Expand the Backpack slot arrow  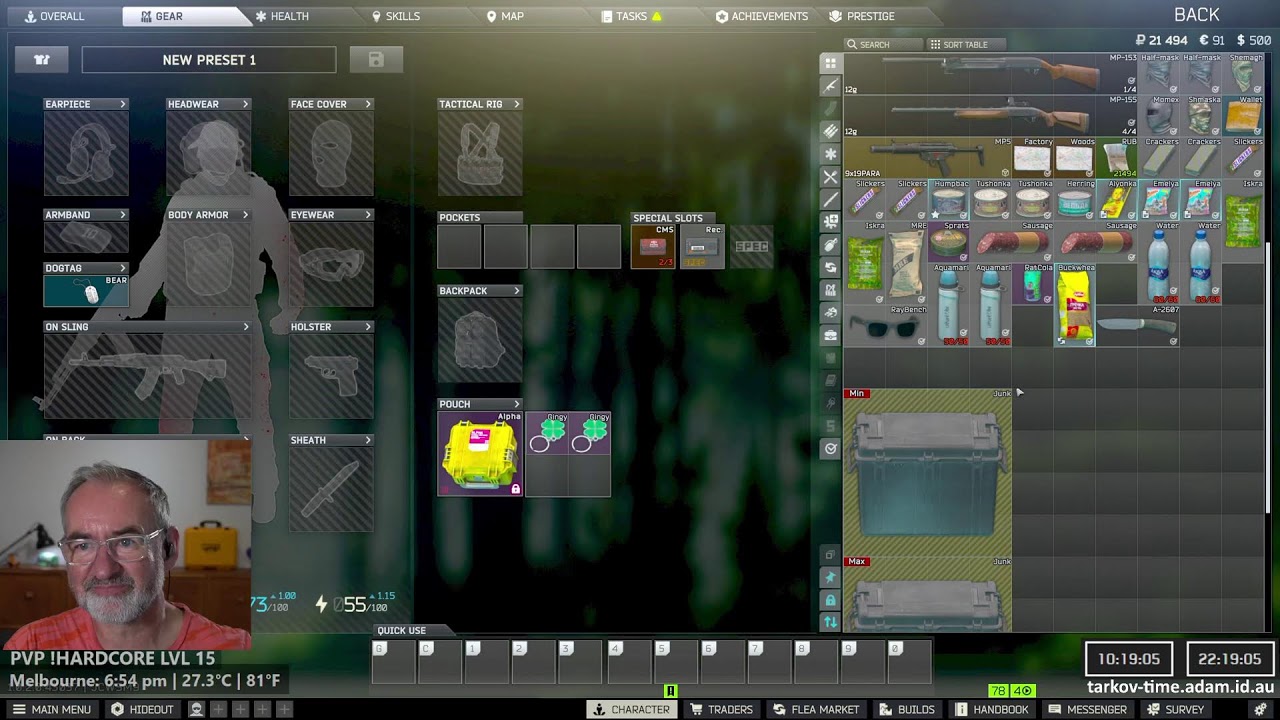tap(517, 291)
